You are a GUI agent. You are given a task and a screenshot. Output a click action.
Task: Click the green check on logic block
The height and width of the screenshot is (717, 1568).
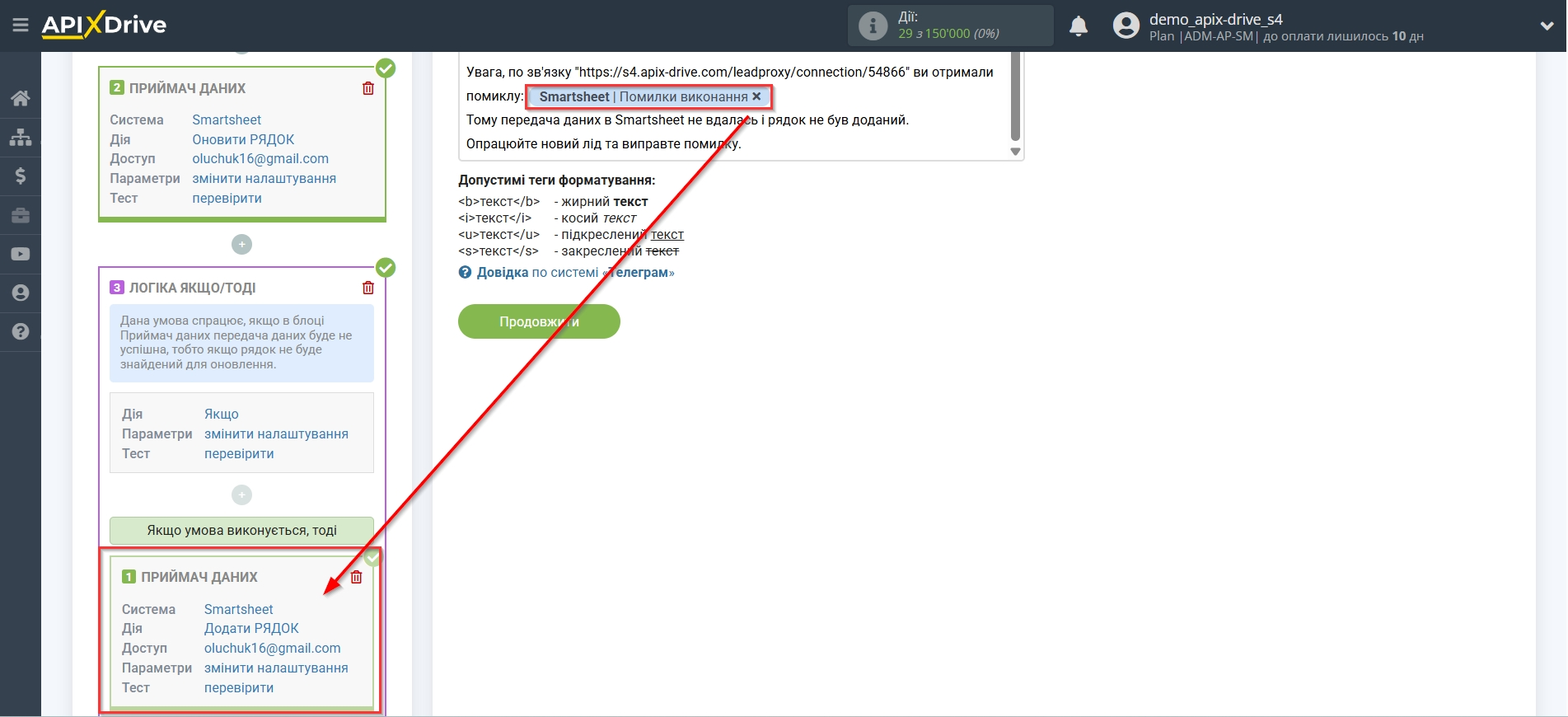[x=386, y=268]
